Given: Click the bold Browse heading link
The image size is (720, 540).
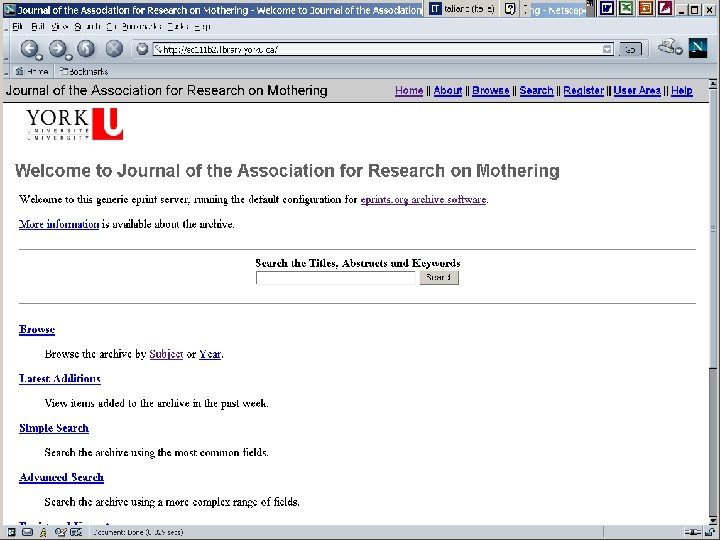Looking at the screenshot, I should coord(37,329).
